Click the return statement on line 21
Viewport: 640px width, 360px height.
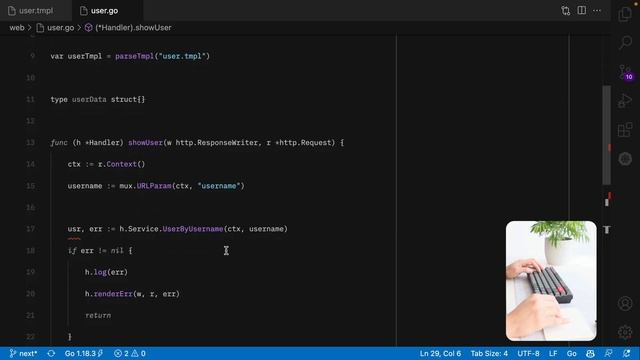[x=98, y=316]
